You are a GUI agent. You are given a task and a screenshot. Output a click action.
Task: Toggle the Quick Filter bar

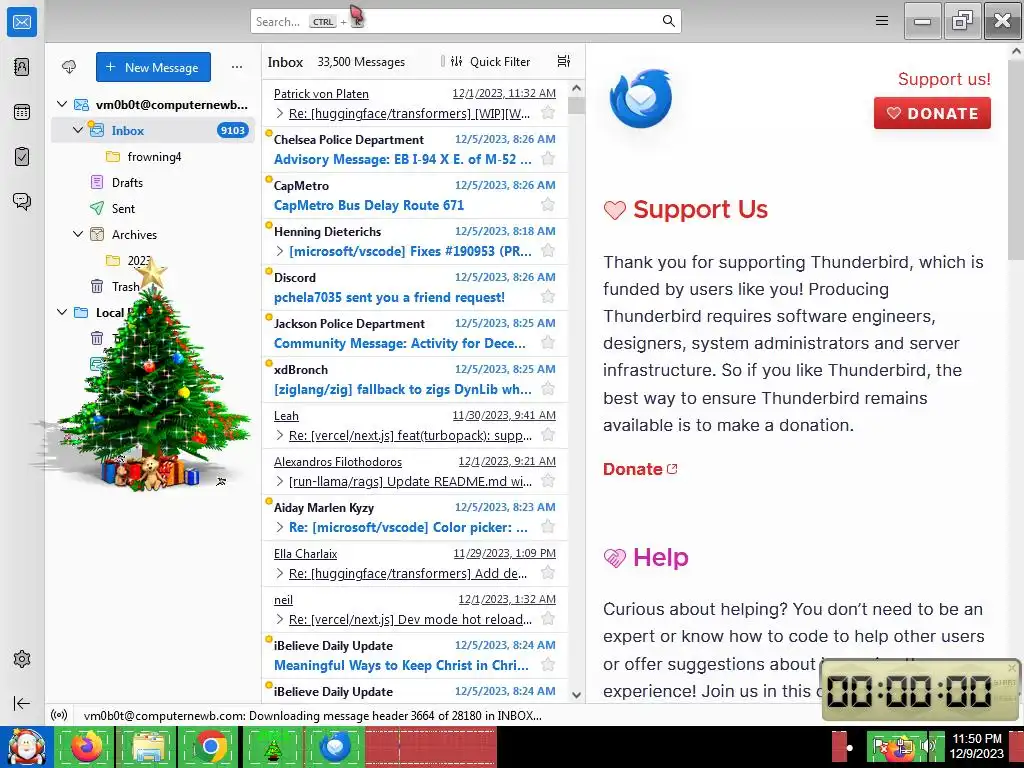[491, 61]
